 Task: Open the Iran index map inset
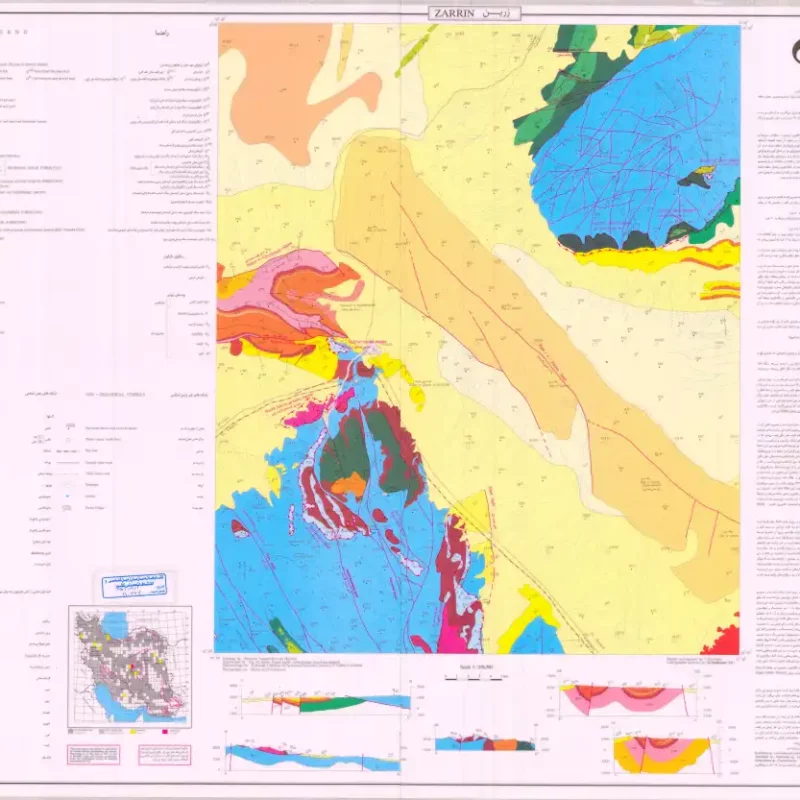130,666
